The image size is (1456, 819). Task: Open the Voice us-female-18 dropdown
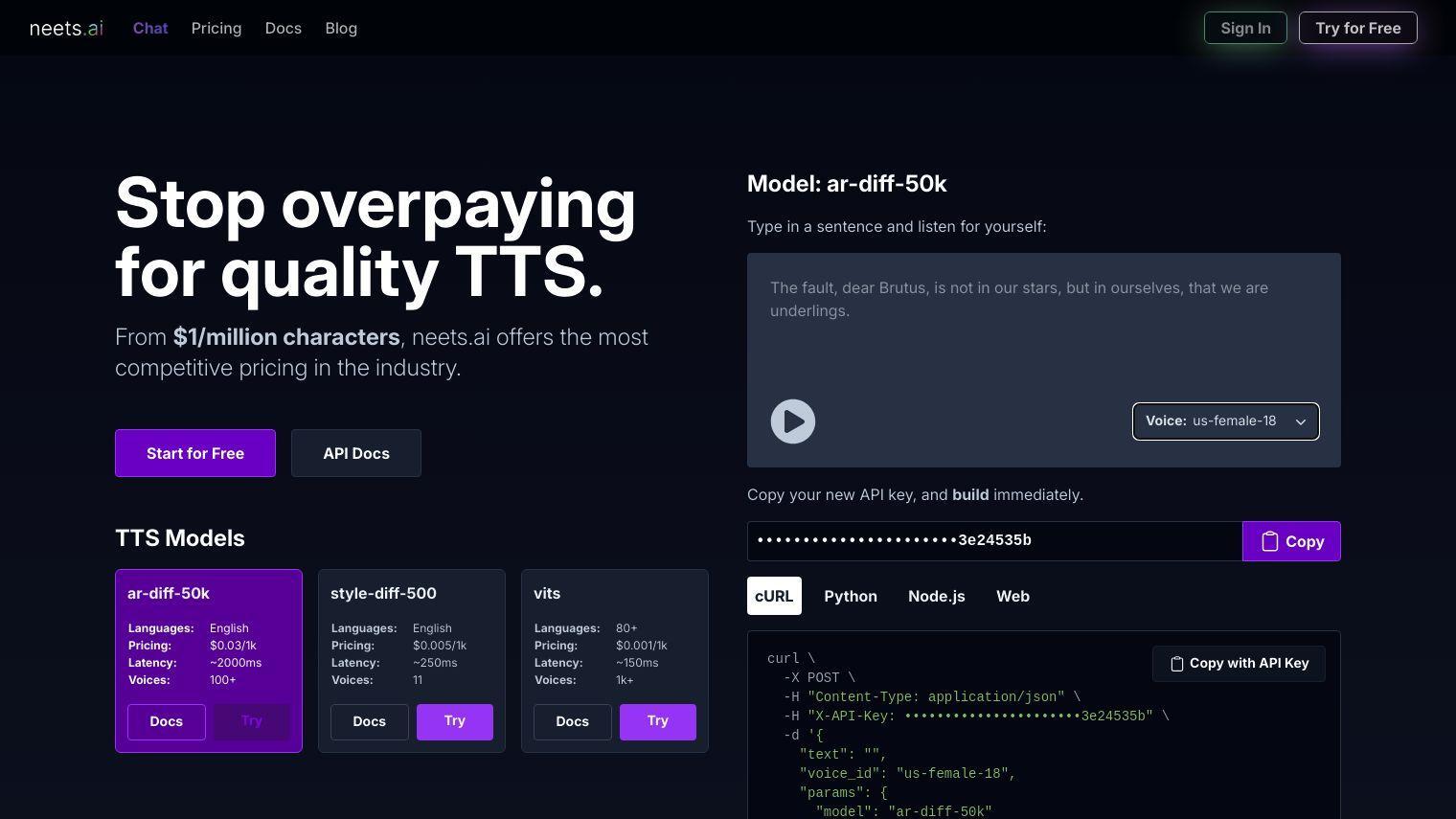point(1226,421)
